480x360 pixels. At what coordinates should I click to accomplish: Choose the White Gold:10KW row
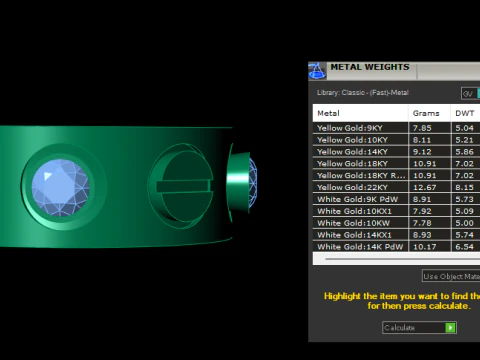click(x=396, y=223)
